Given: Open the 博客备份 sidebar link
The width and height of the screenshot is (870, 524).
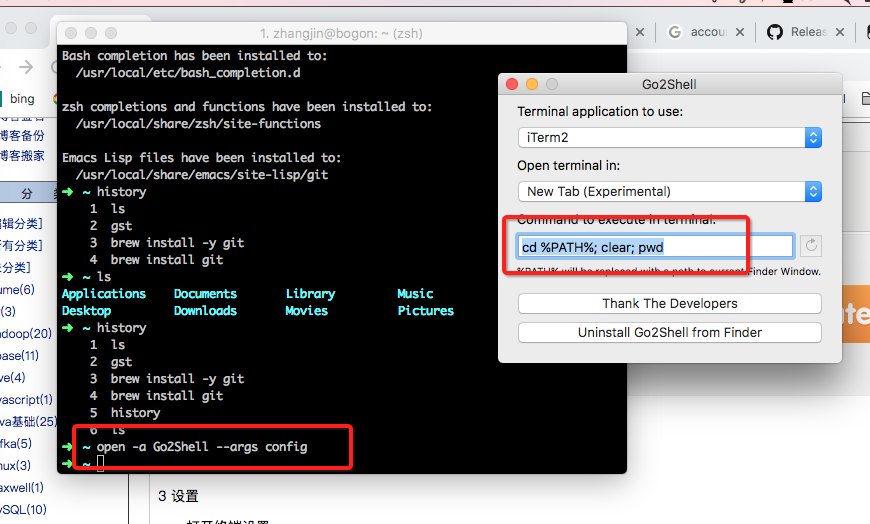Looking at the screenshot, I should (22, 136).
